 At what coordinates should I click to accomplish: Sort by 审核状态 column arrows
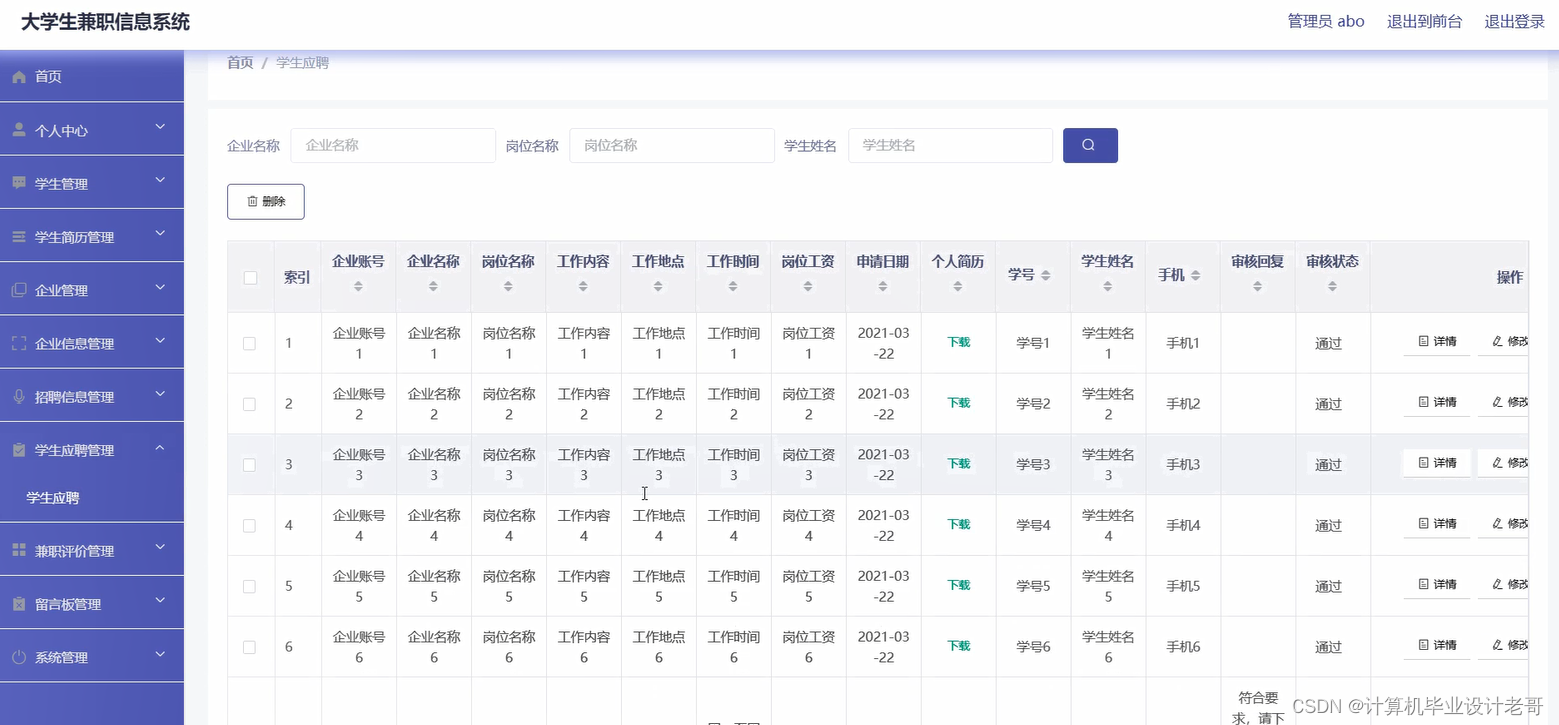point(1333,287)
